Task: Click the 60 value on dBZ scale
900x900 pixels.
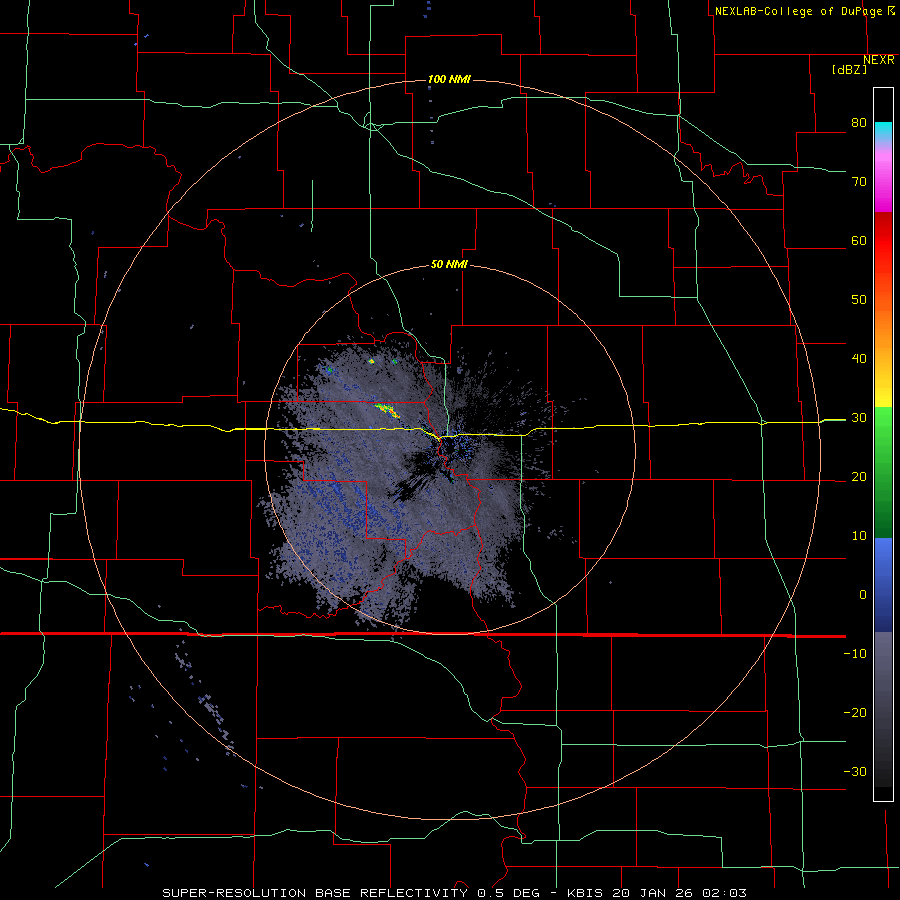Action: (859, 240)
